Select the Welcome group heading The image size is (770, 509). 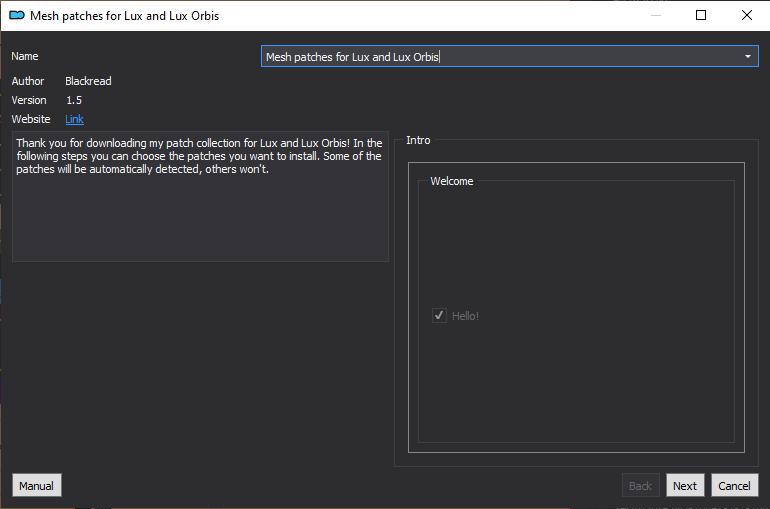tap(452, 181)
